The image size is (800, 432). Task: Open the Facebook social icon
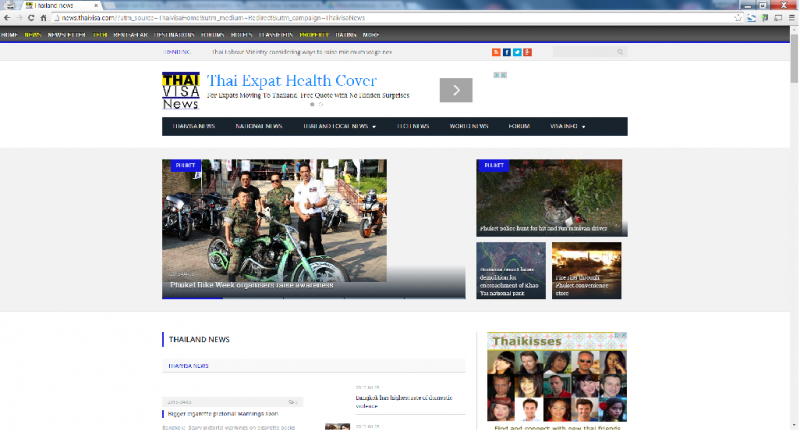(507, 52)
